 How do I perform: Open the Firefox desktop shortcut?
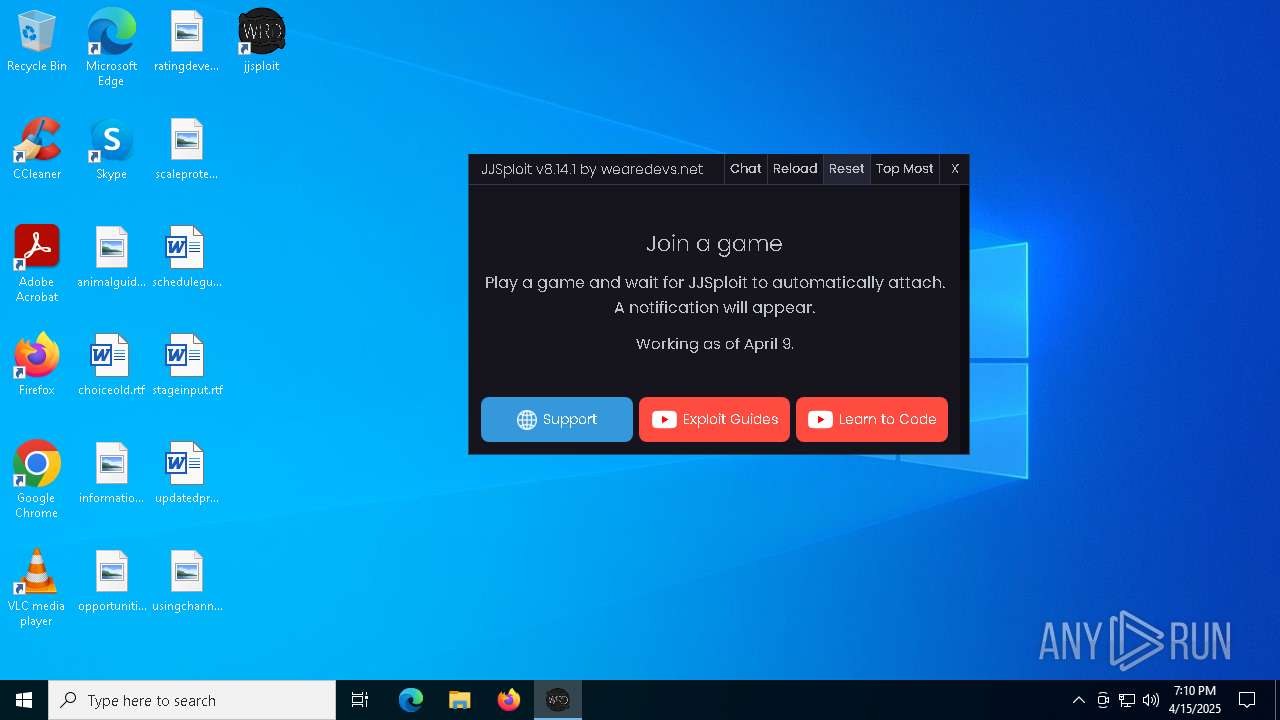37,366
